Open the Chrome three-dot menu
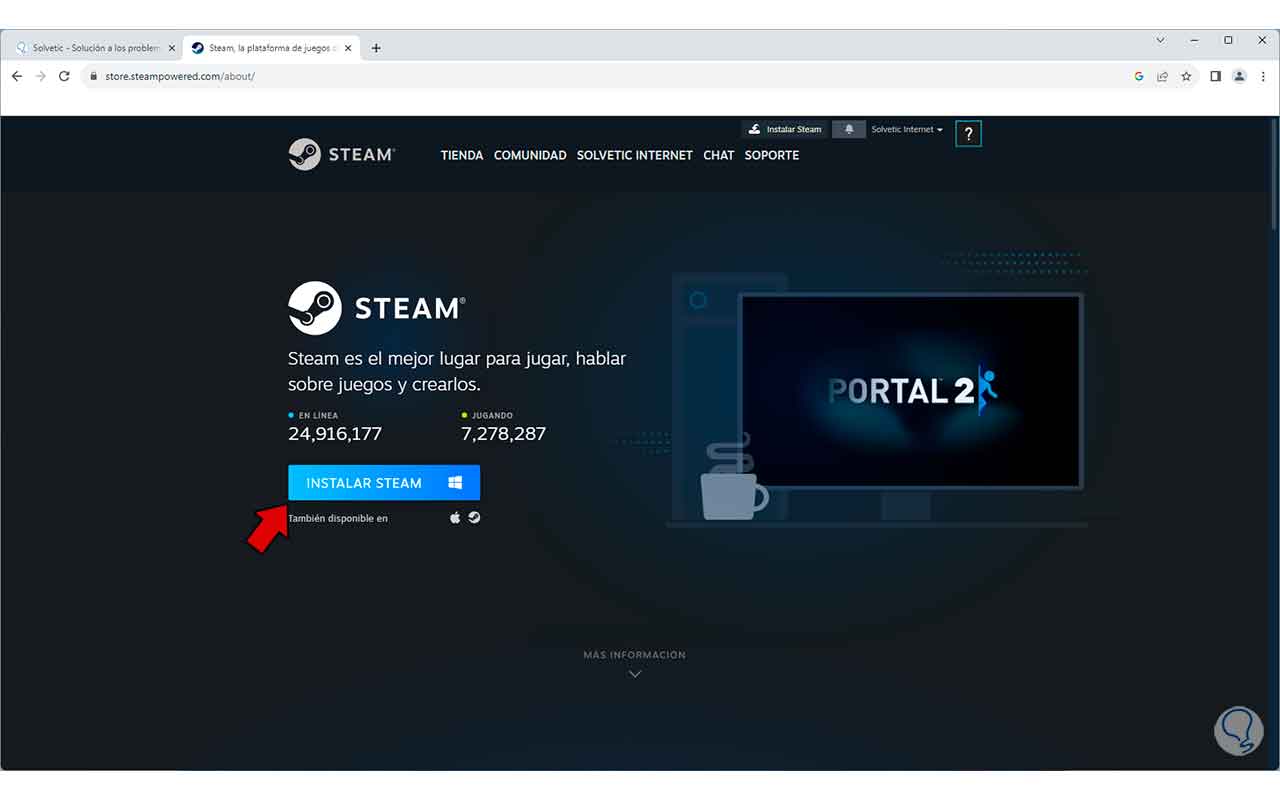1280x800 pixels. (1263, 76)
